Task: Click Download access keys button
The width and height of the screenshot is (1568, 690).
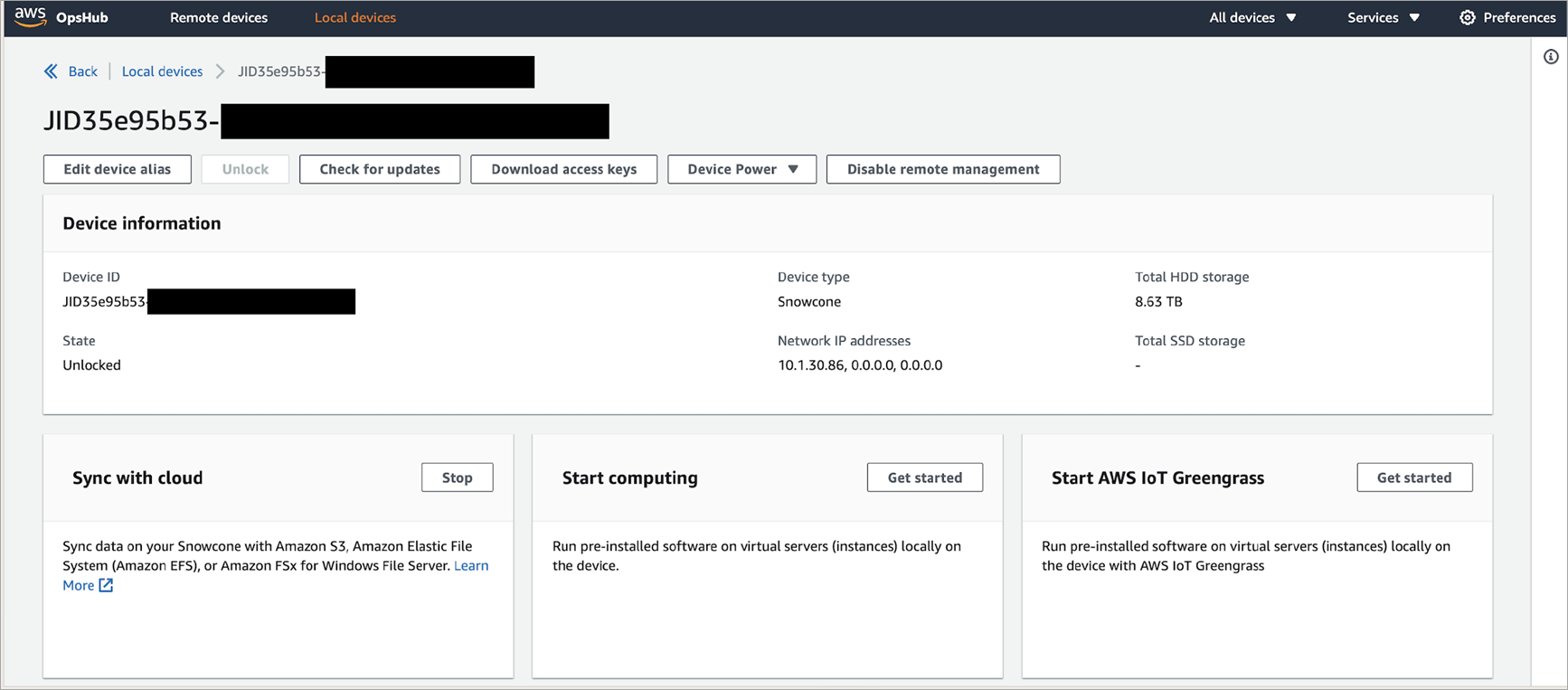Action: pyautogui.click(x=564, y=169)
